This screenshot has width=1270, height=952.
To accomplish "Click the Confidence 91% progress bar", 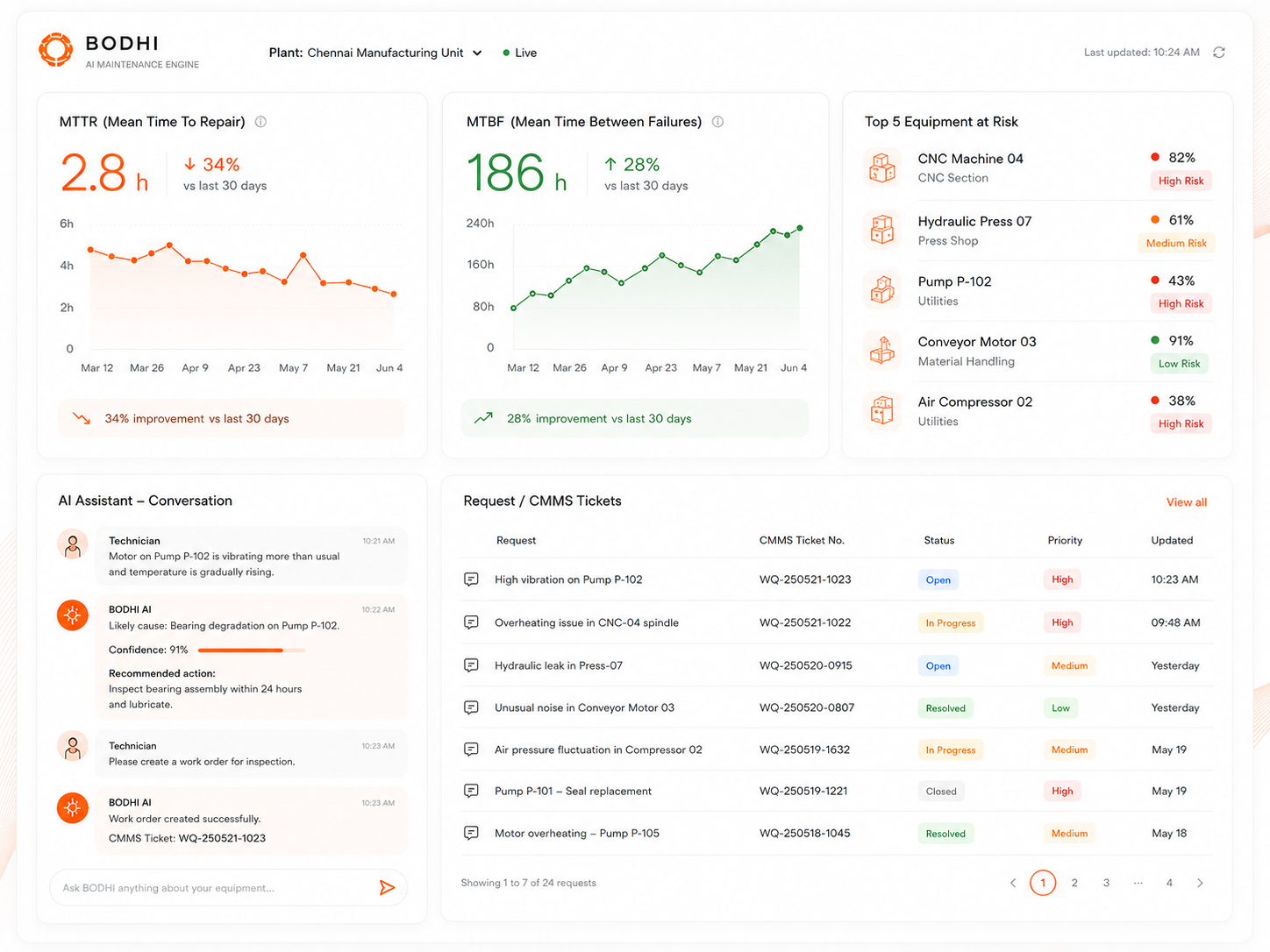I will (x=252, y=650).
